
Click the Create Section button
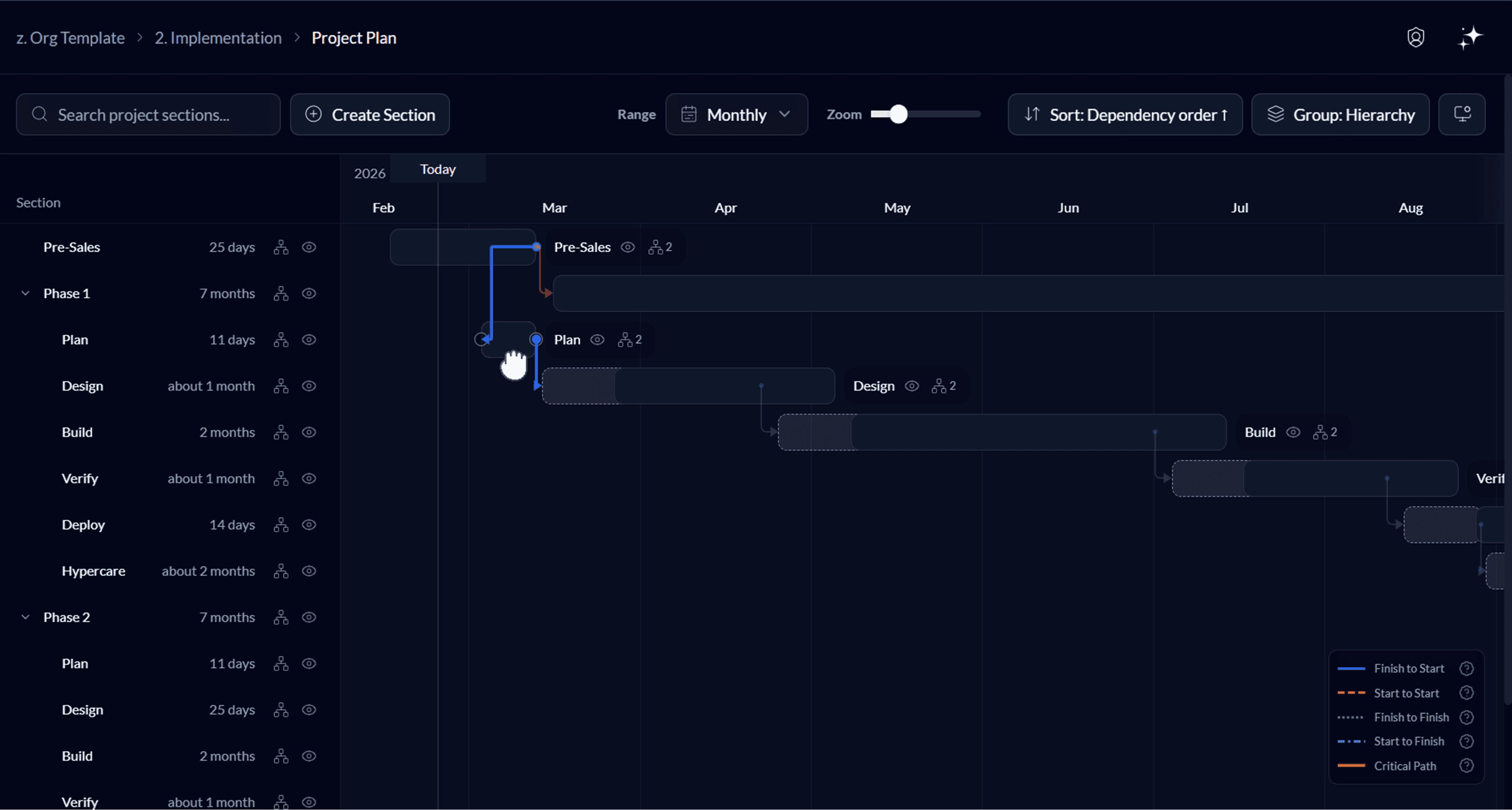(x=370, y=114)
